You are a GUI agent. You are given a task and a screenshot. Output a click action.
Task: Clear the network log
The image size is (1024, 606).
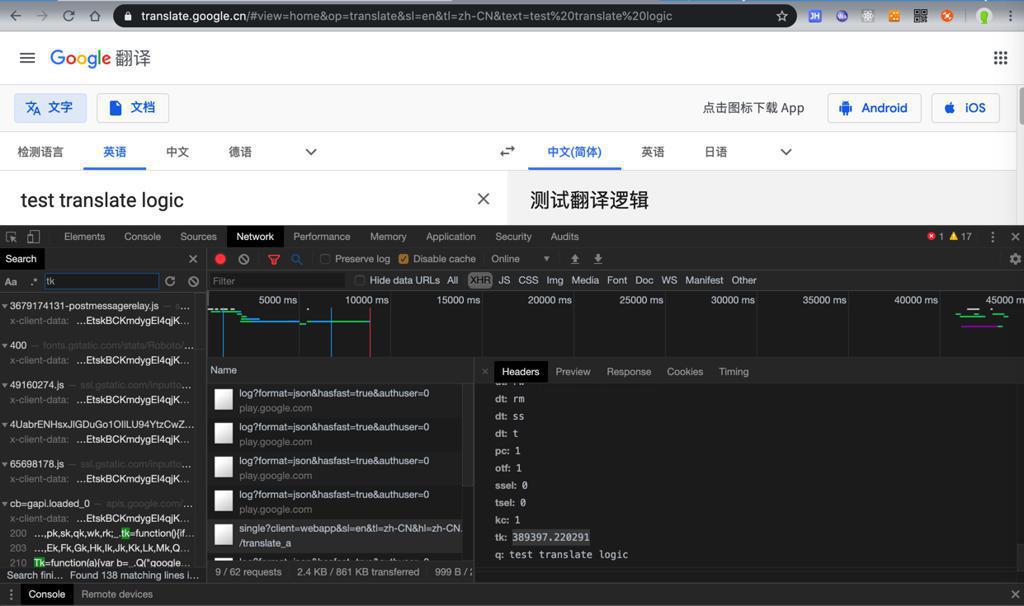[244, 259]
